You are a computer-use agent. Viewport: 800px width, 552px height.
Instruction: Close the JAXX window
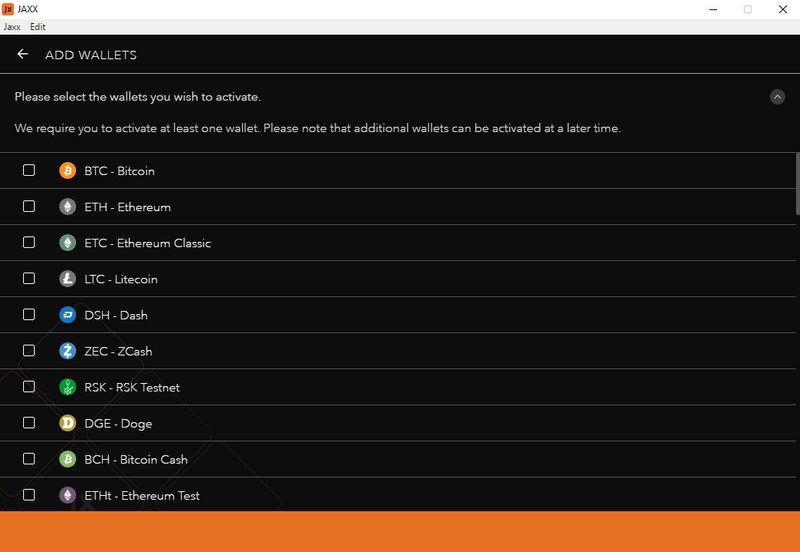click(x=783, y=9)
